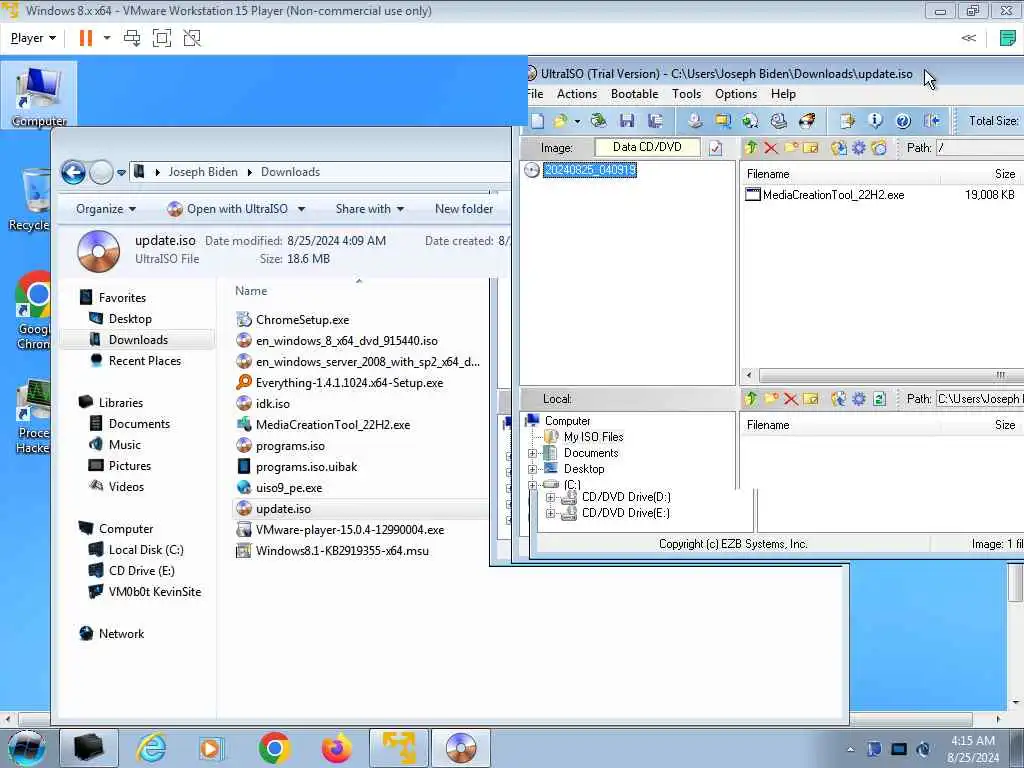
Task: Click New folder in Explorer toolbar
Action: [464, 209]
